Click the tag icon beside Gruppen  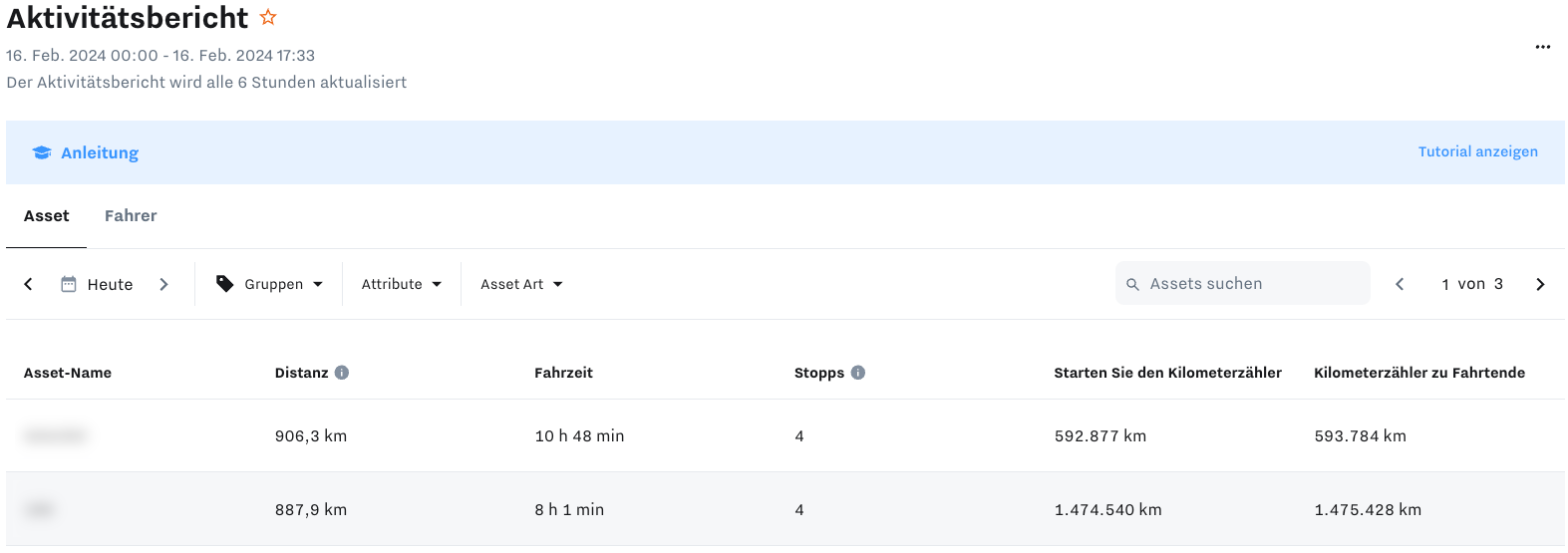point(225,284)
